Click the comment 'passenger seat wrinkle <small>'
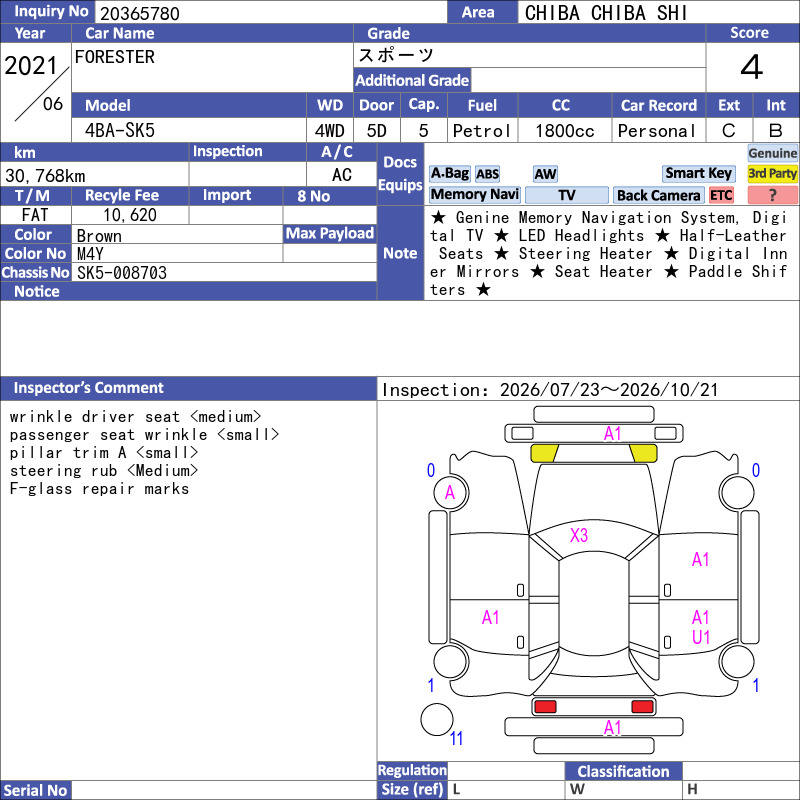This screenshot has height=800, width=800. (x=144, y=435)
